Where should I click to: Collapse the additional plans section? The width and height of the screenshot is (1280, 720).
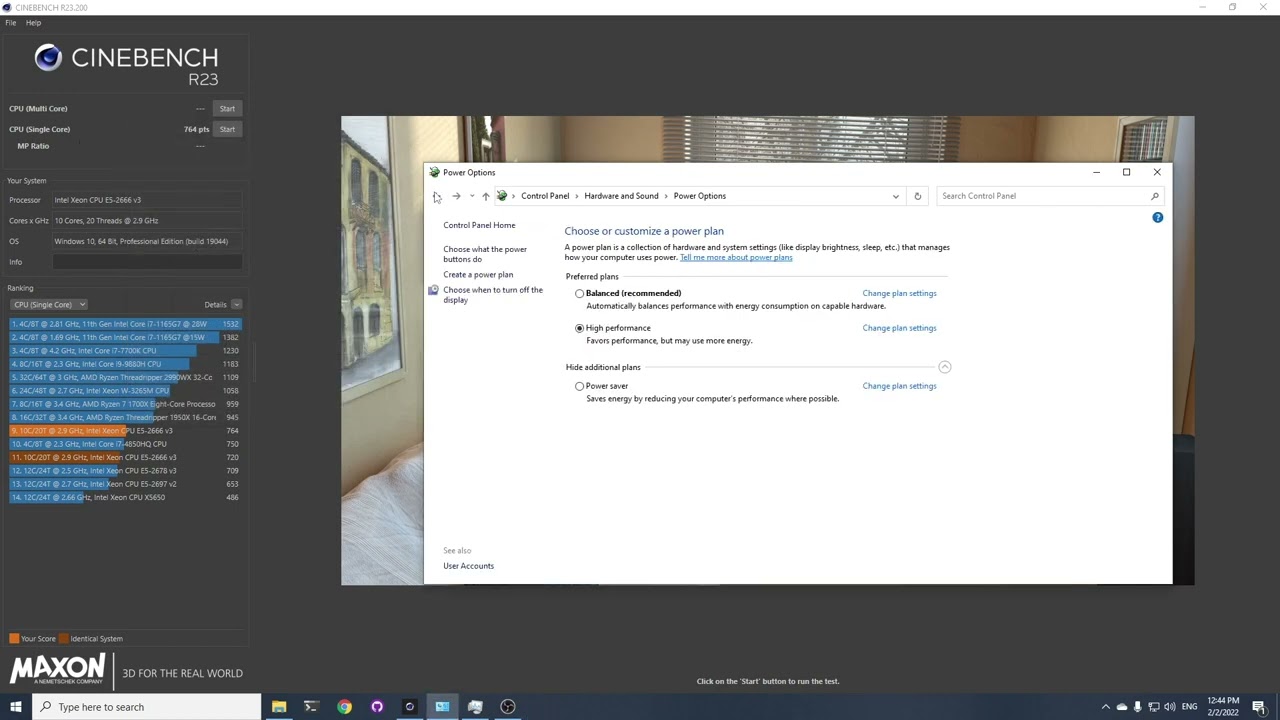[x=944, y=367]
